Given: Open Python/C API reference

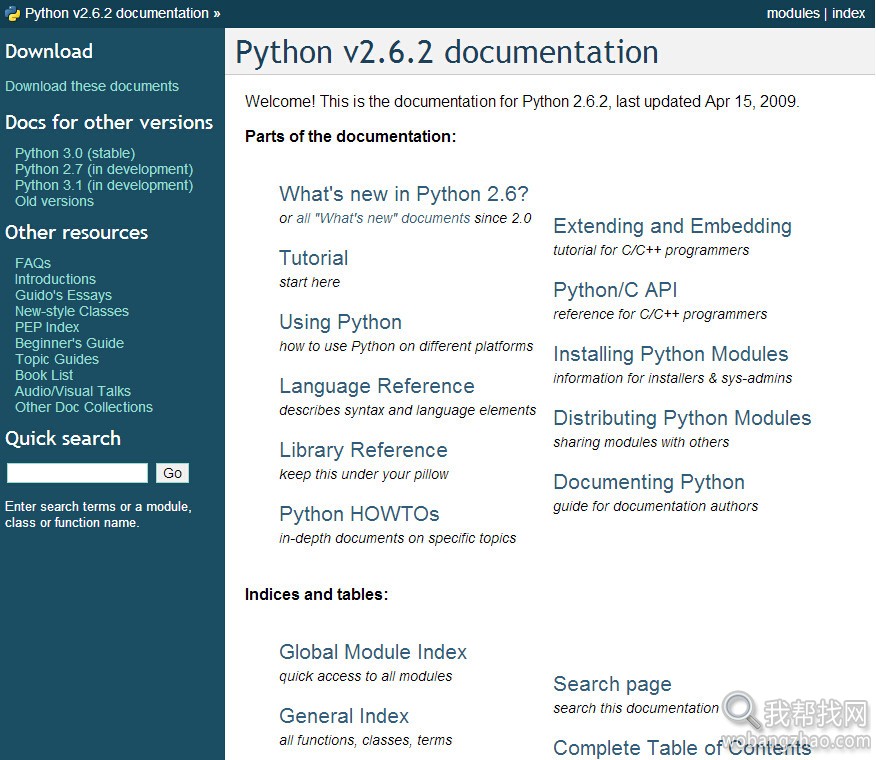Looking at the screenshot, I should pos(615,290).
